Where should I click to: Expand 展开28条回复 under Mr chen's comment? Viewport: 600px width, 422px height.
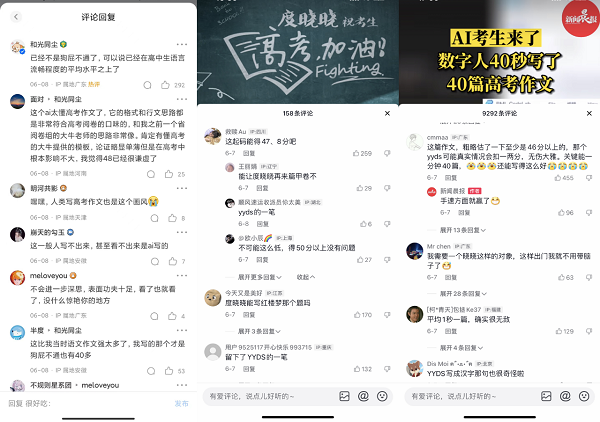click(463, 293)
